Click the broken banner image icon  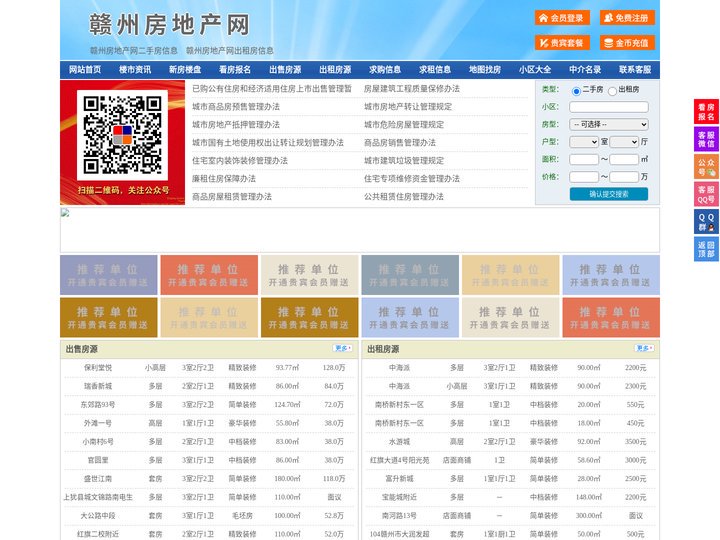(65, 213)
